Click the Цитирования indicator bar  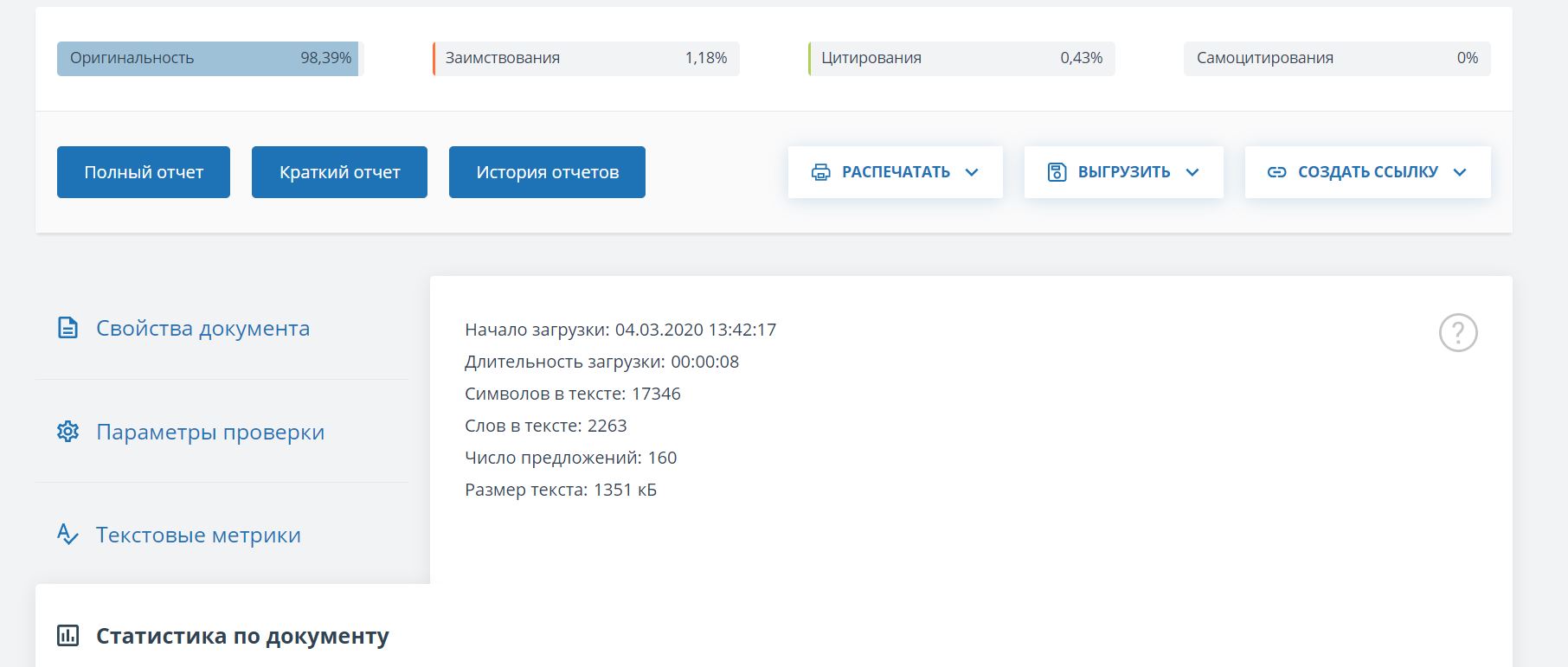961,58
